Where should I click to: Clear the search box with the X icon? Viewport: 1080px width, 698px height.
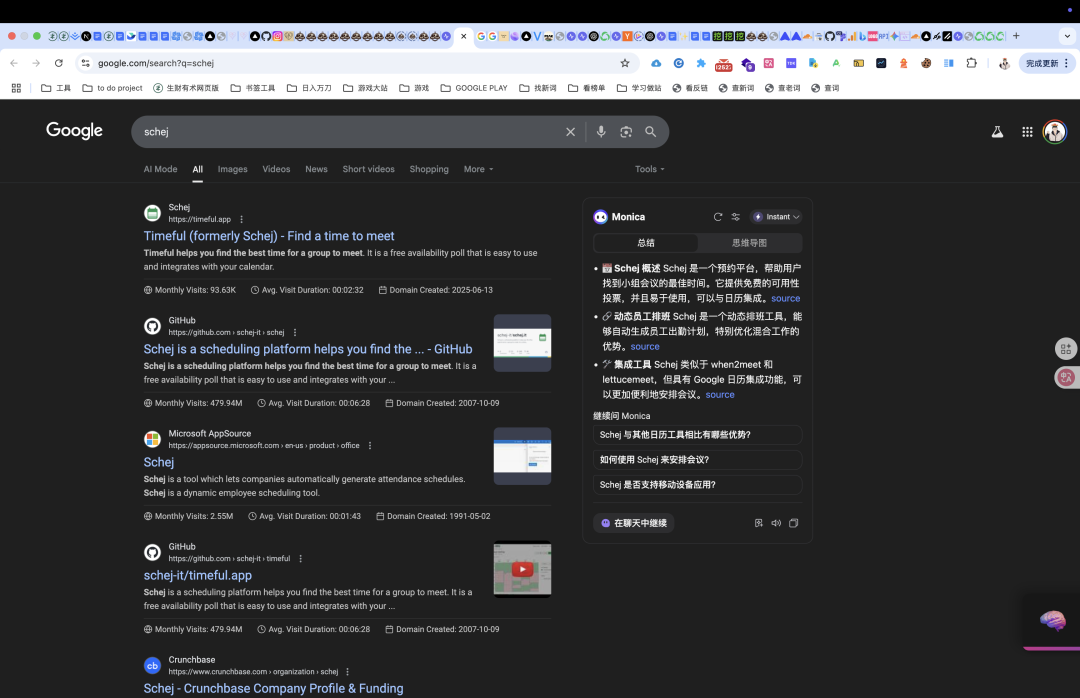[570, 132]
